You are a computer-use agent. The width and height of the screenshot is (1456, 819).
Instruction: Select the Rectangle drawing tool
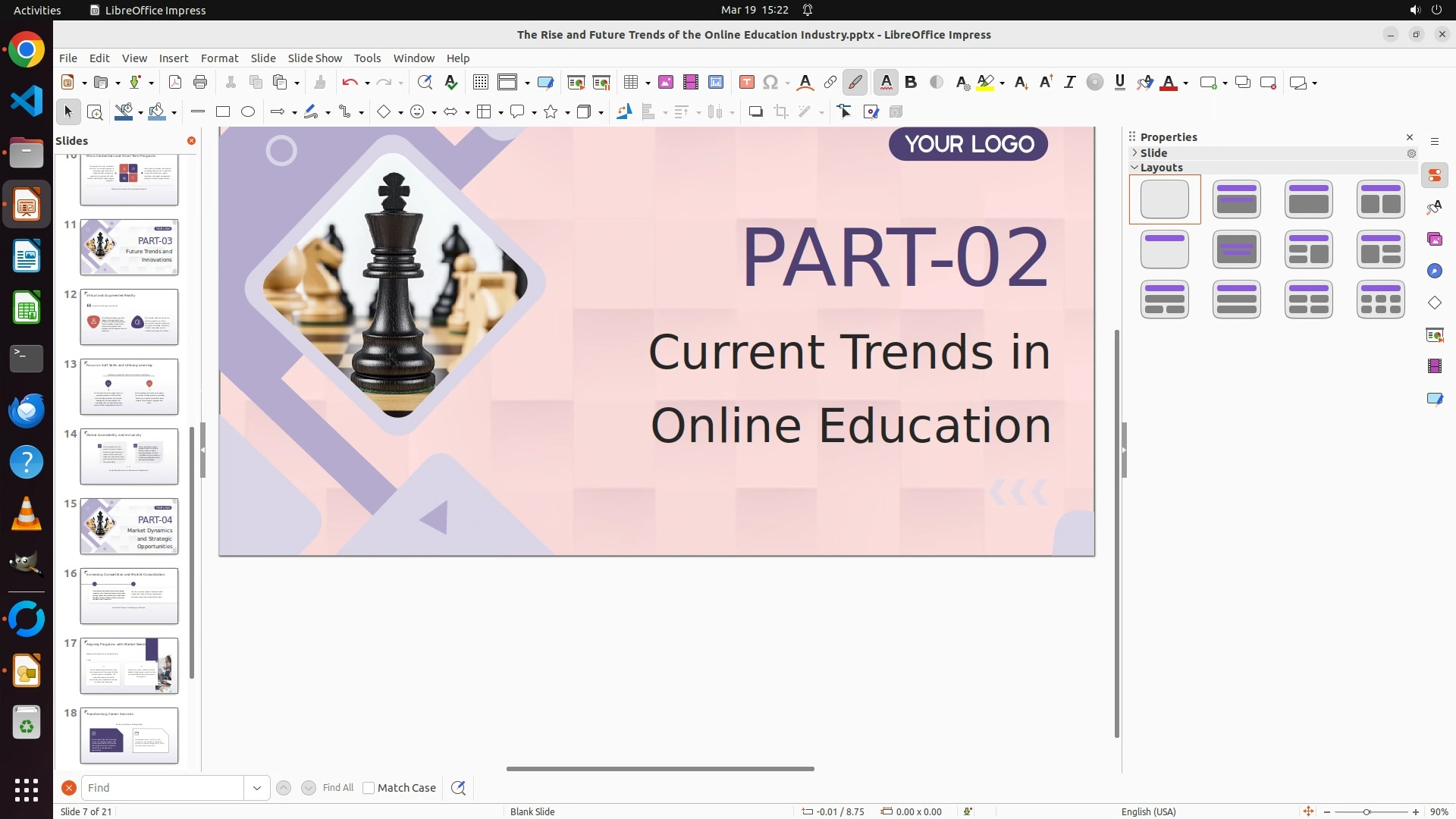pyautogui.click(x=223, y=112)
